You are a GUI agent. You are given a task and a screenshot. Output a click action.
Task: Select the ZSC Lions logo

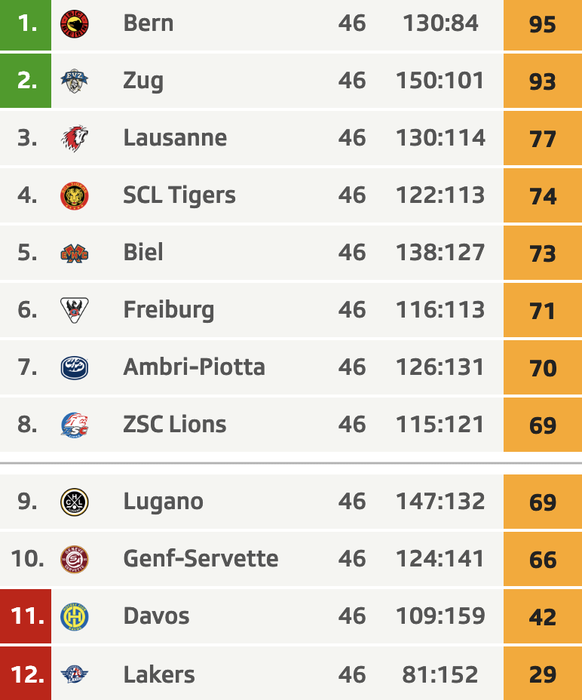pyautogui.click(x=74, y=425)
